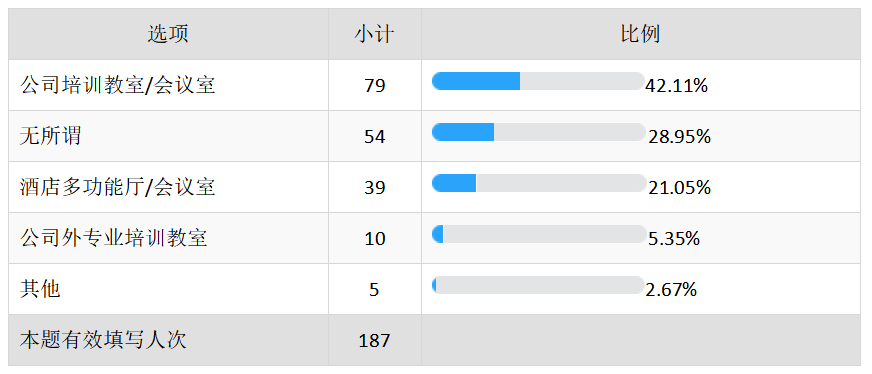Select the 酒店多功能厅/会议室 option label
872x374 pixels.
[x=117, y=187]
